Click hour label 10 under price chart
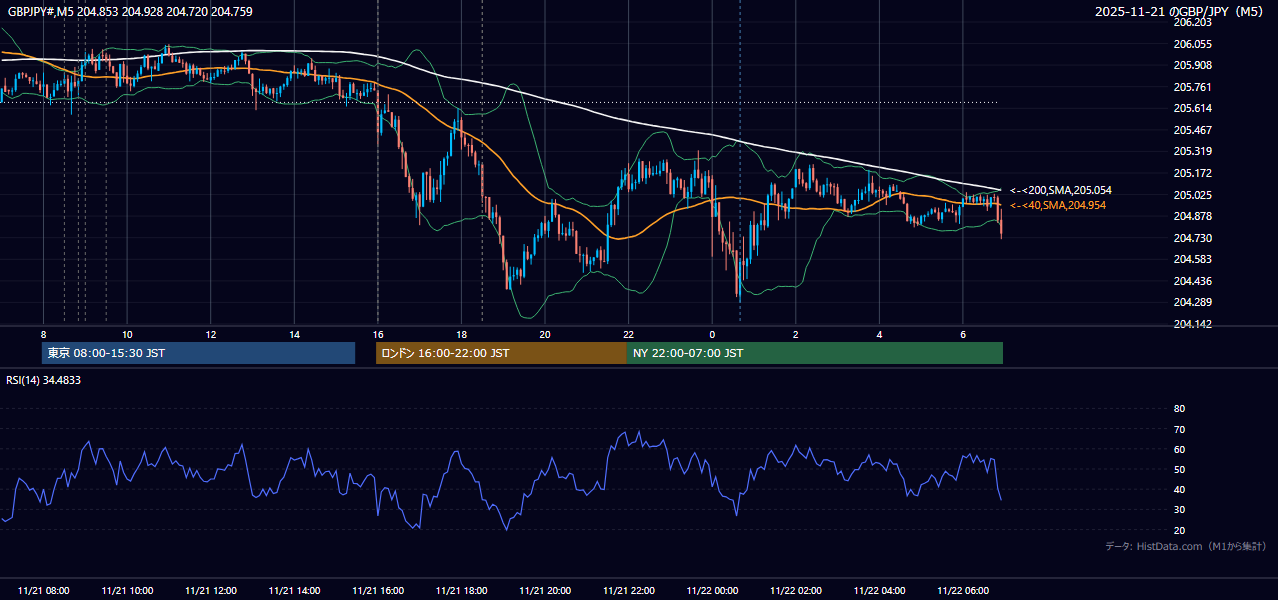The height and width of the screenshot is (600, 1278). pyautogui.click(x=127, y=334)
